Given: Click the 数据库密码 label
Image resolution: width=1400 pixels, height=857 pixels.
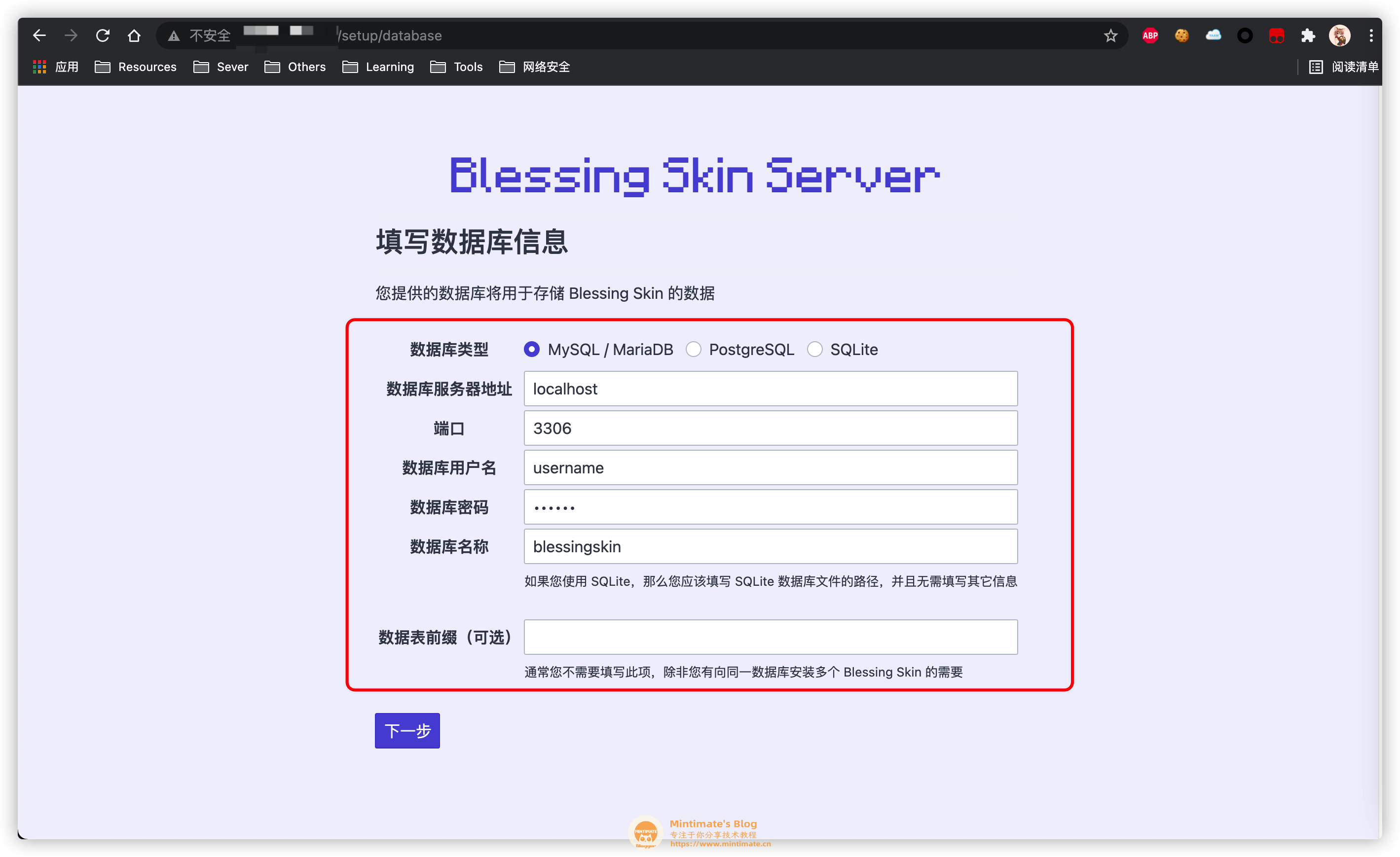Looking at the screenshot, I should click(449, 507).
